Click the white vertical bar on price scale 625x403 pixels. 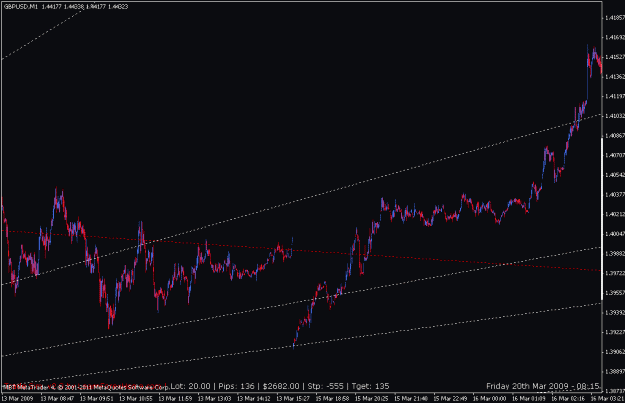[602, 219]
